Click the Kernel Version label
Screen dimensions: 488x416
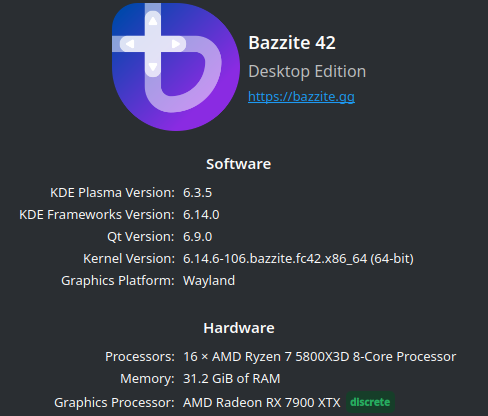click(x=129, y=259)
